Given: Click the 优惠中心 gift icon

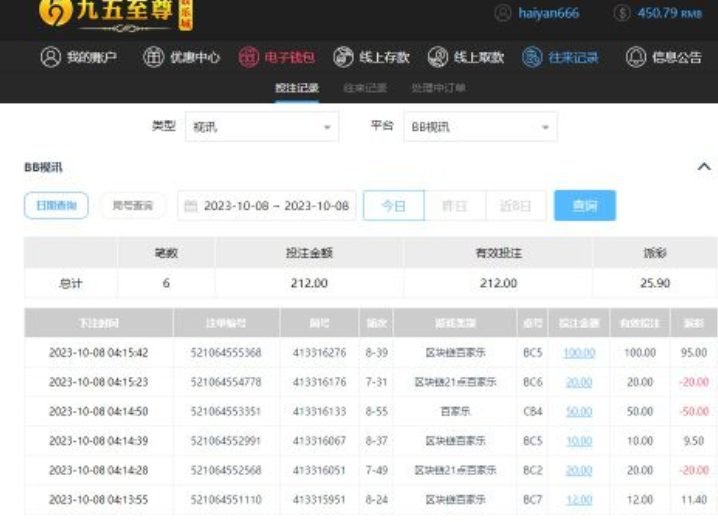Looking at the screenshot, I should [153, 57].
